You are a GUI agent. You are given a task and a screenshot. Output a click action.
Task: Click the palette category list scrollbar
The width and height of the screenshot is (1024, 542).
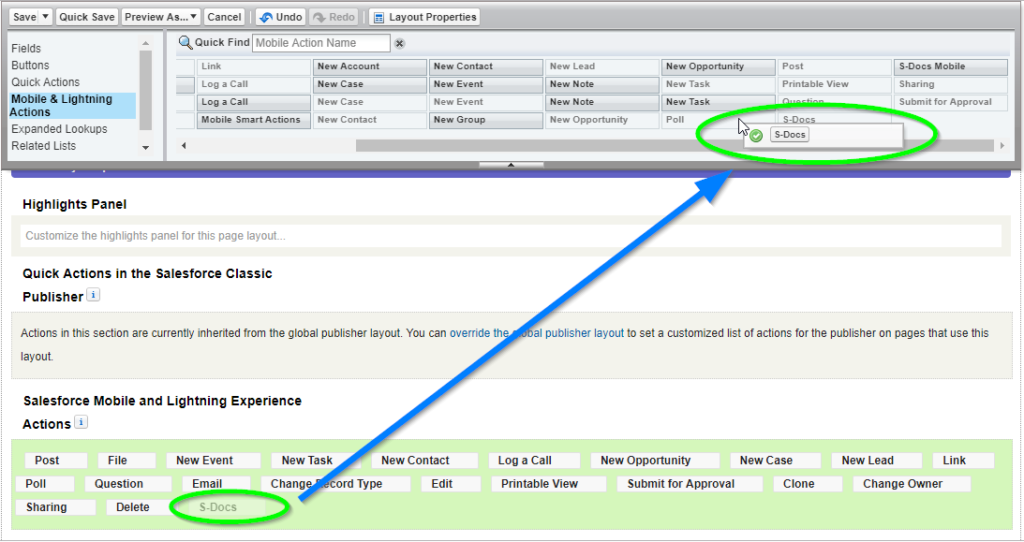146,91
